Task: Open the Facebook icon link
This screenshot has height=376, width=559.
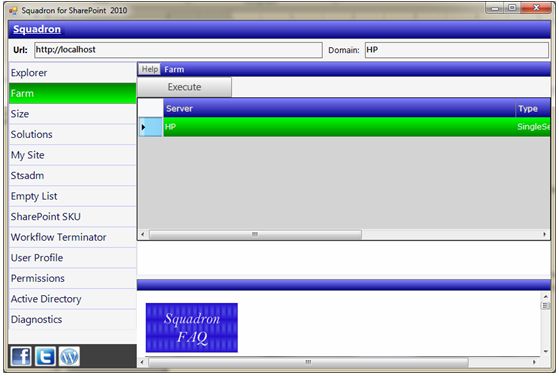Action: [21, 356]
